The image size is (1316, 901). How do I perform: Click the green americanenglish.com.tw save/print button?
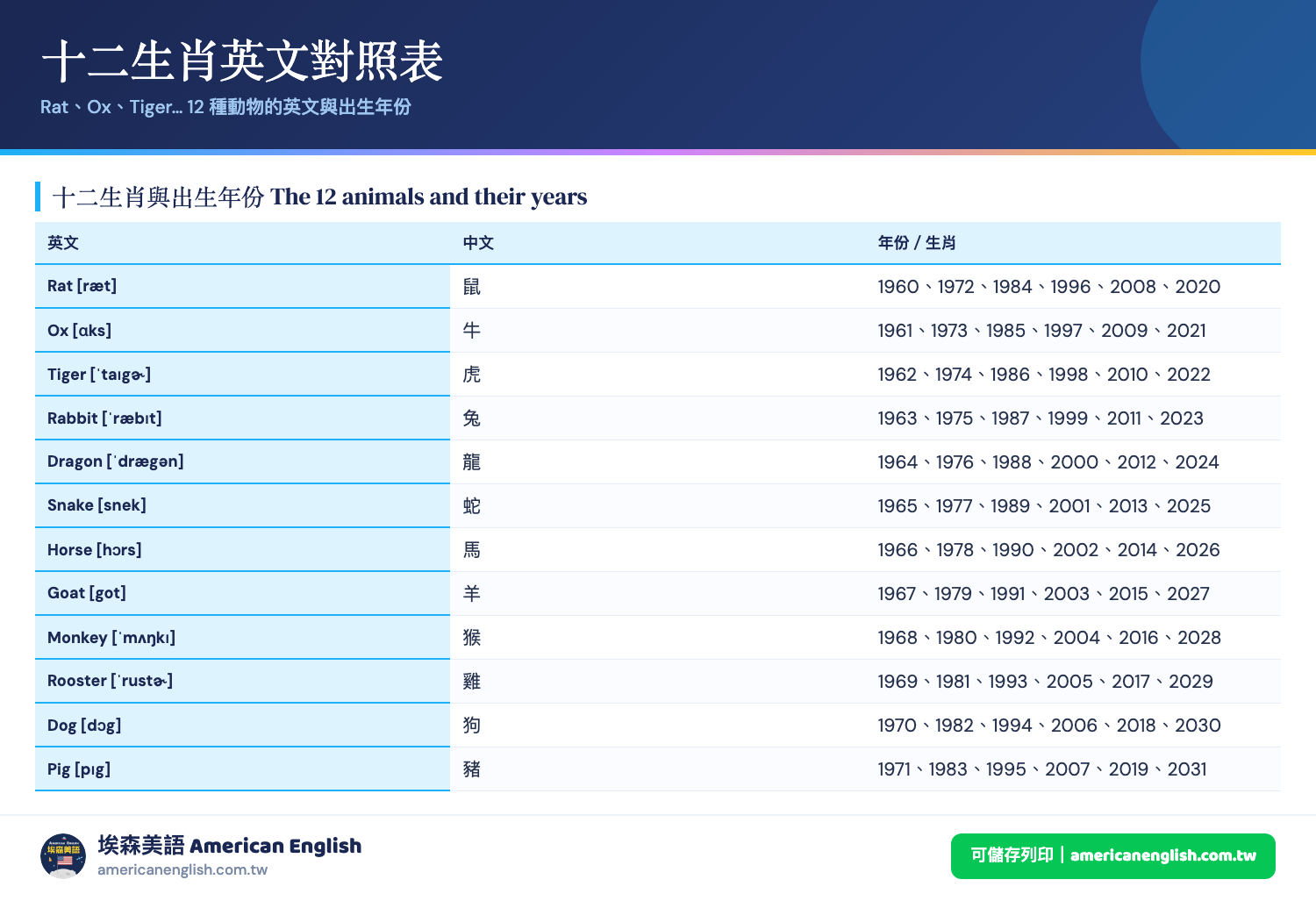click(1112, 856)
